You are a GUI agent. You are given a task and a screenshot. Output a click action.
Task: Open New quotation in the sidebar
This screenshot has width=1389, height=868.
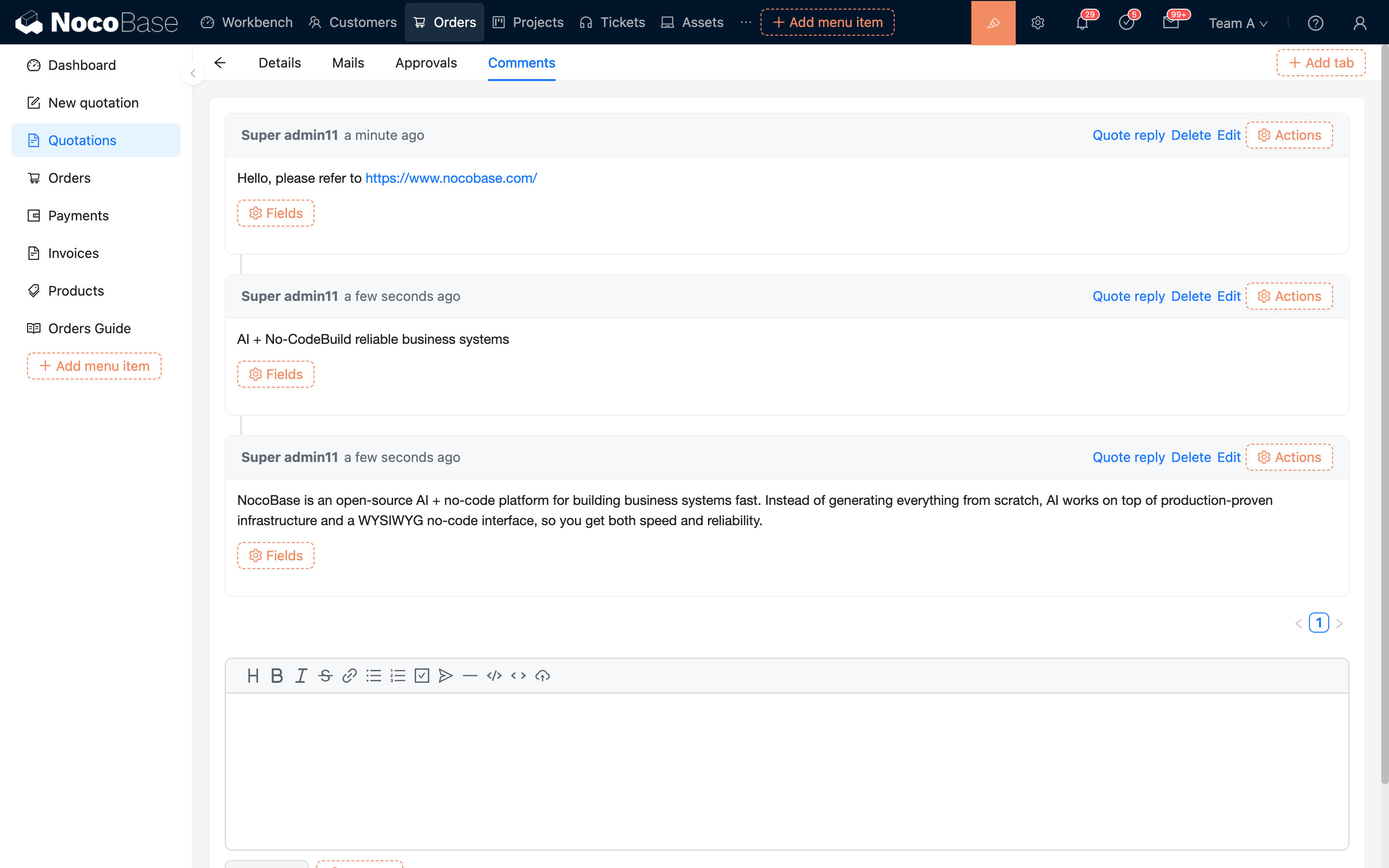click(96, 103)
